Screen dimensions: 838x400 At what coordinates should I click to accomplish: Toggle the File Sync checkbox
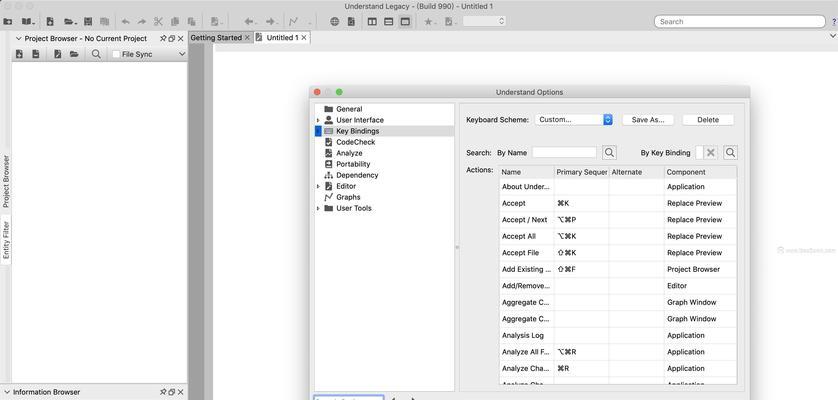click(x=116, y=54)
